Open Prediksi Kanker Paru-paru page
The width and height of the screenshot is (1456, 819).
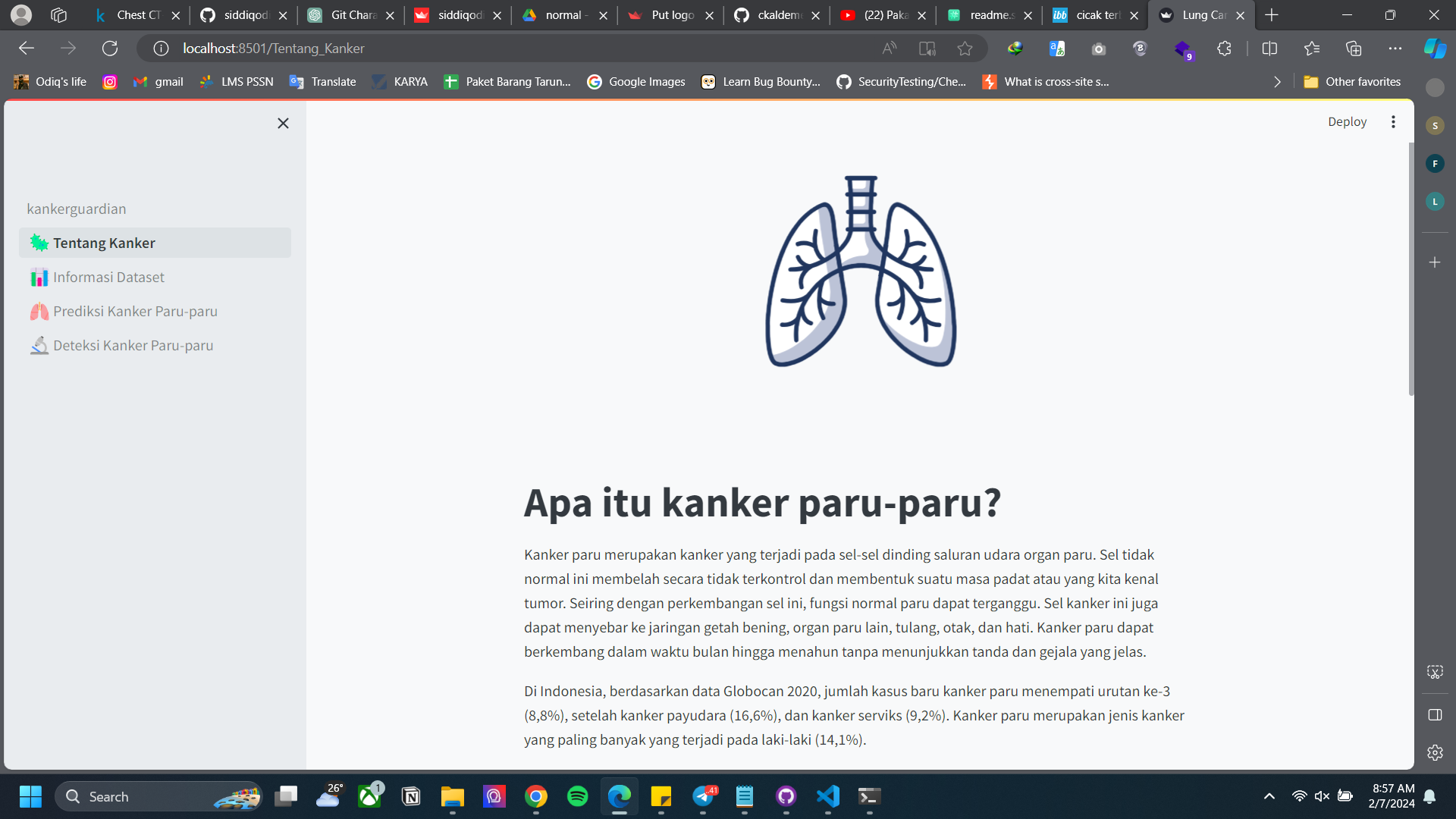pyautogui.click(x=135, y=311)
